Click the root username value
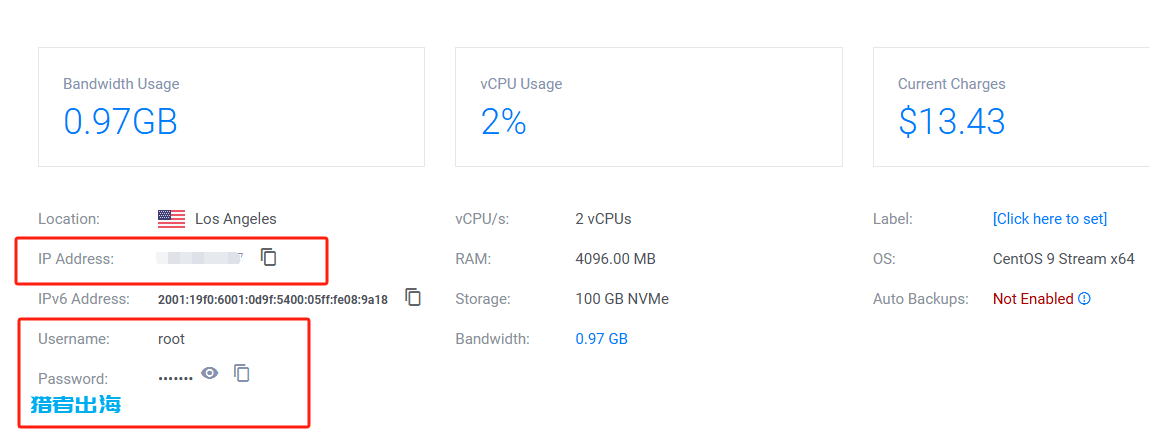 point(172,339)
